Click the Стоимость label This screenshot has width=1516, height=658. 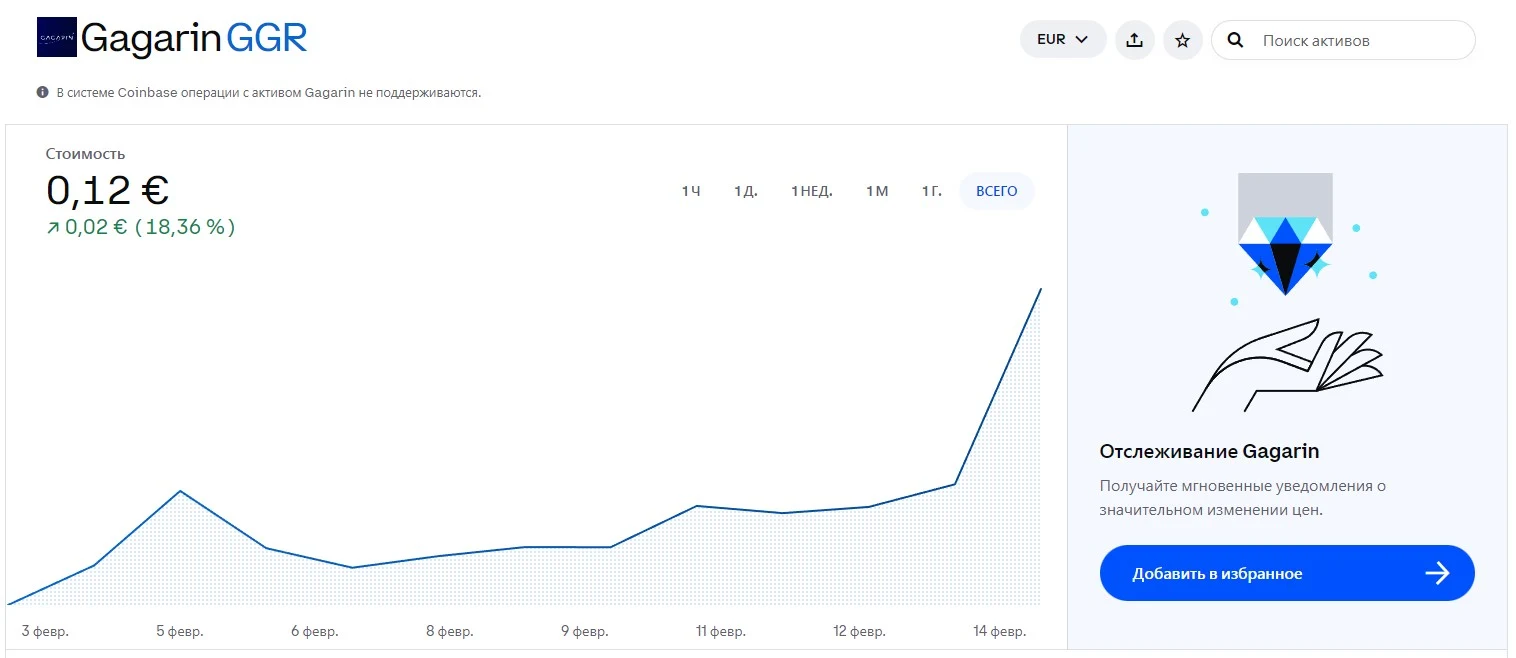[86, 154]
